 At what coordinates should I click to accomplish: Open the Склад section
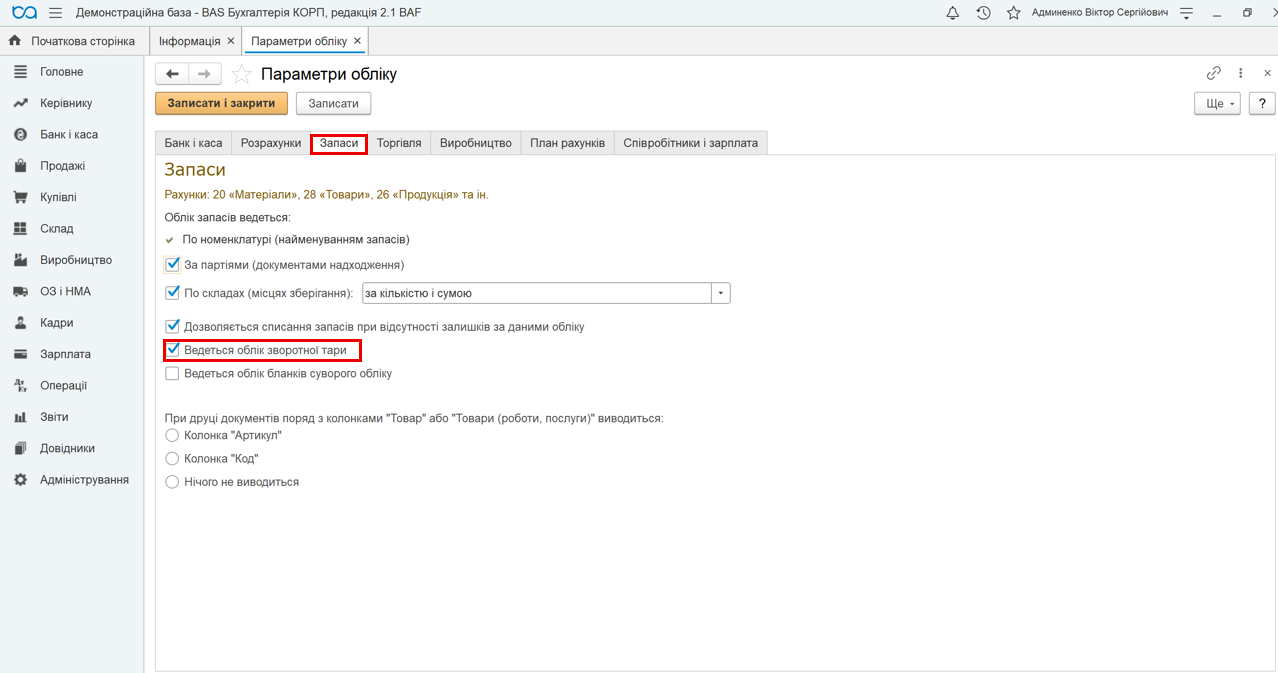click(x=72, y=228)
